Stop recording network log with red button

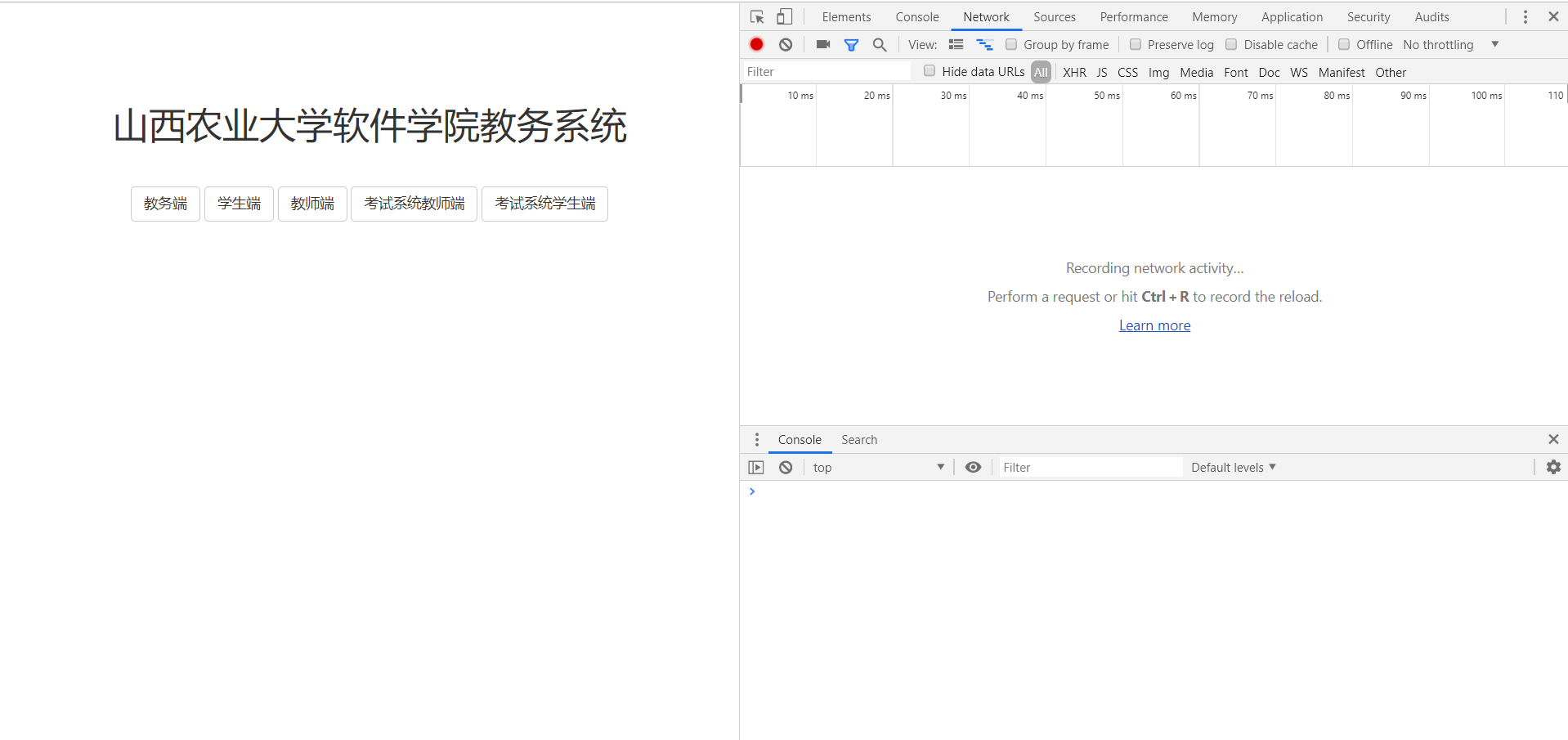point(757,45)
